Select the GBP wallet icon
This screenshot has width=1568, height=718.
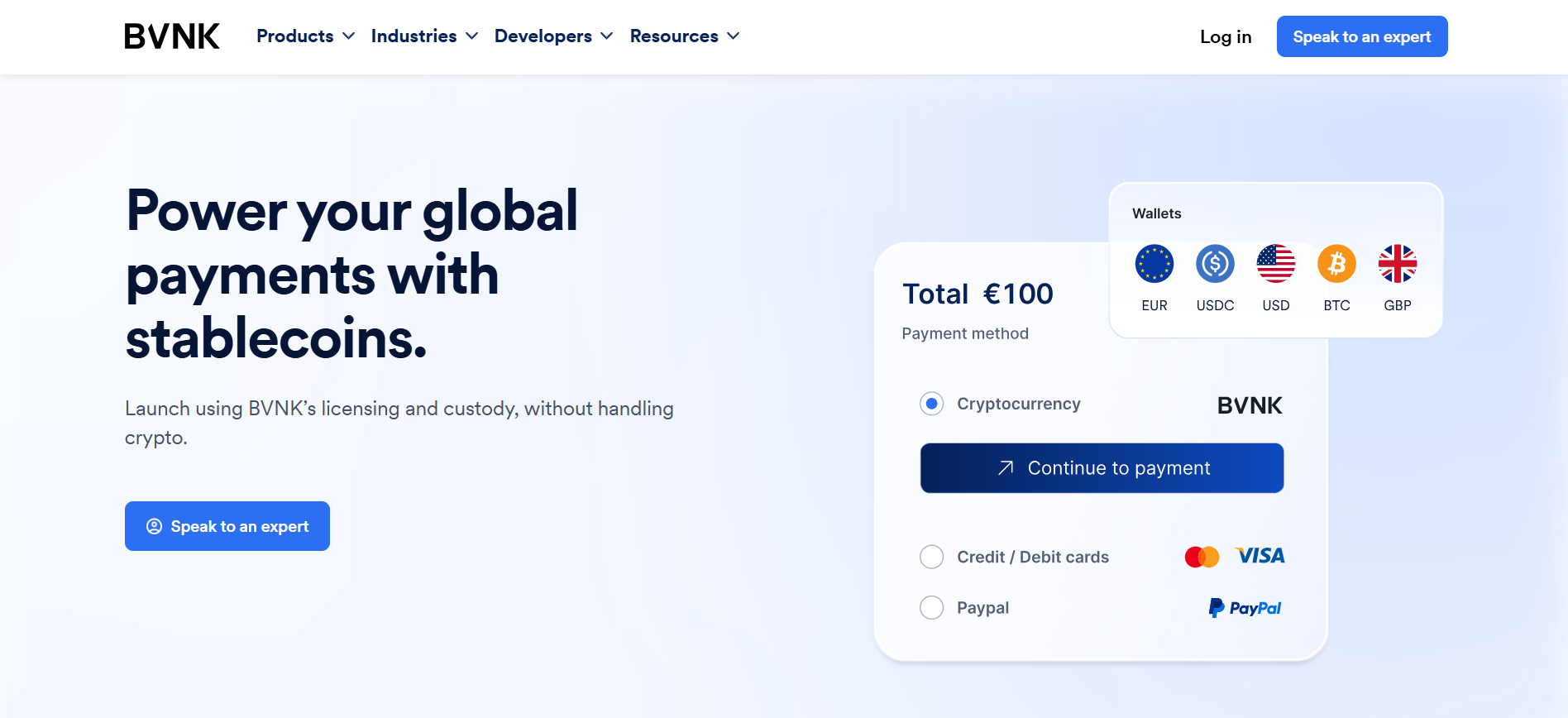click(1398, 263)
